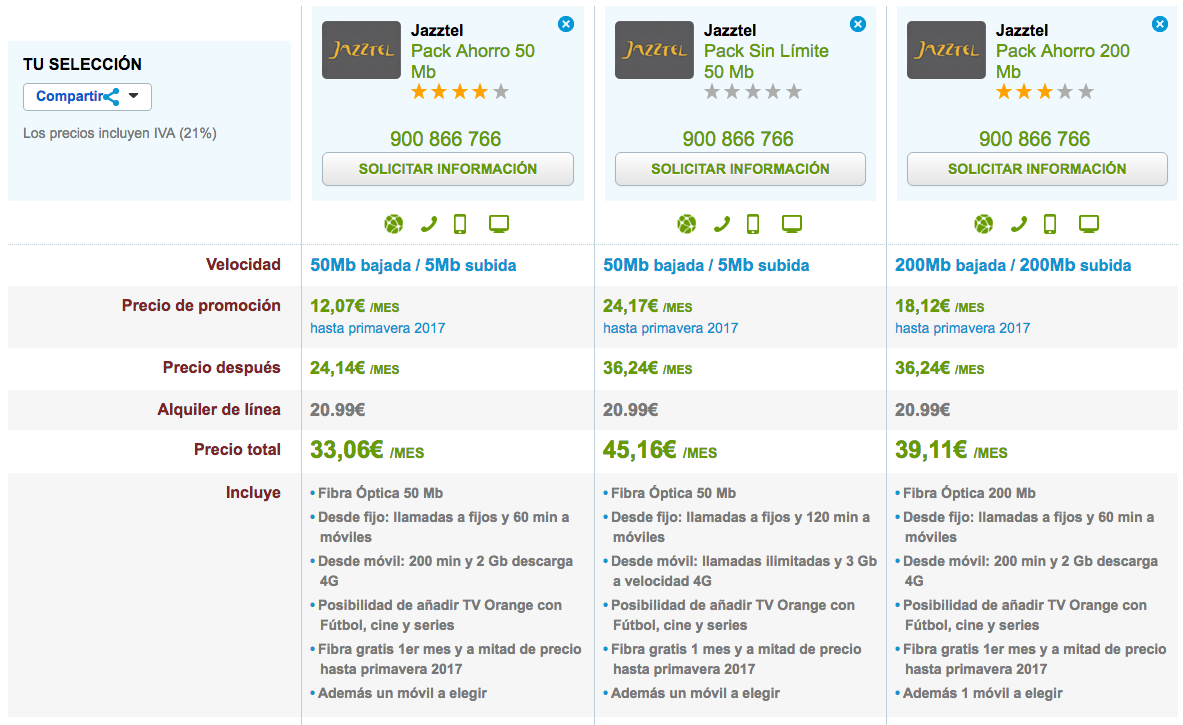Viewport: 1183px width, 725px height.
Task: Click 'hasta primavera 2017' under 12,07€
Action: [378, 328]
